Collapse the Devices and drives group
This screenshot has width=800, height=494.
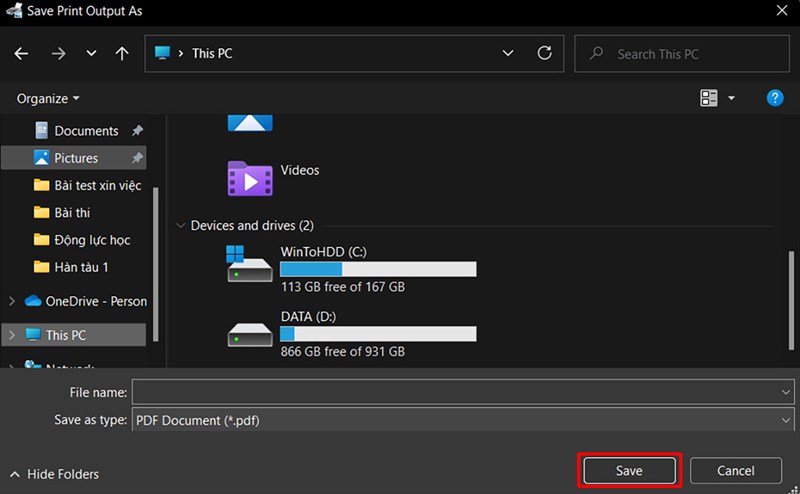[x=180, y=226]
